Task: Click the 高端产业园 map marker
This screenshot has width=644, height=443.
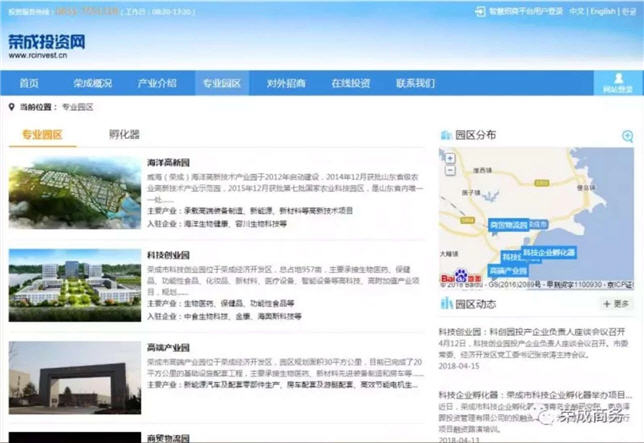Action: [508, 271]
